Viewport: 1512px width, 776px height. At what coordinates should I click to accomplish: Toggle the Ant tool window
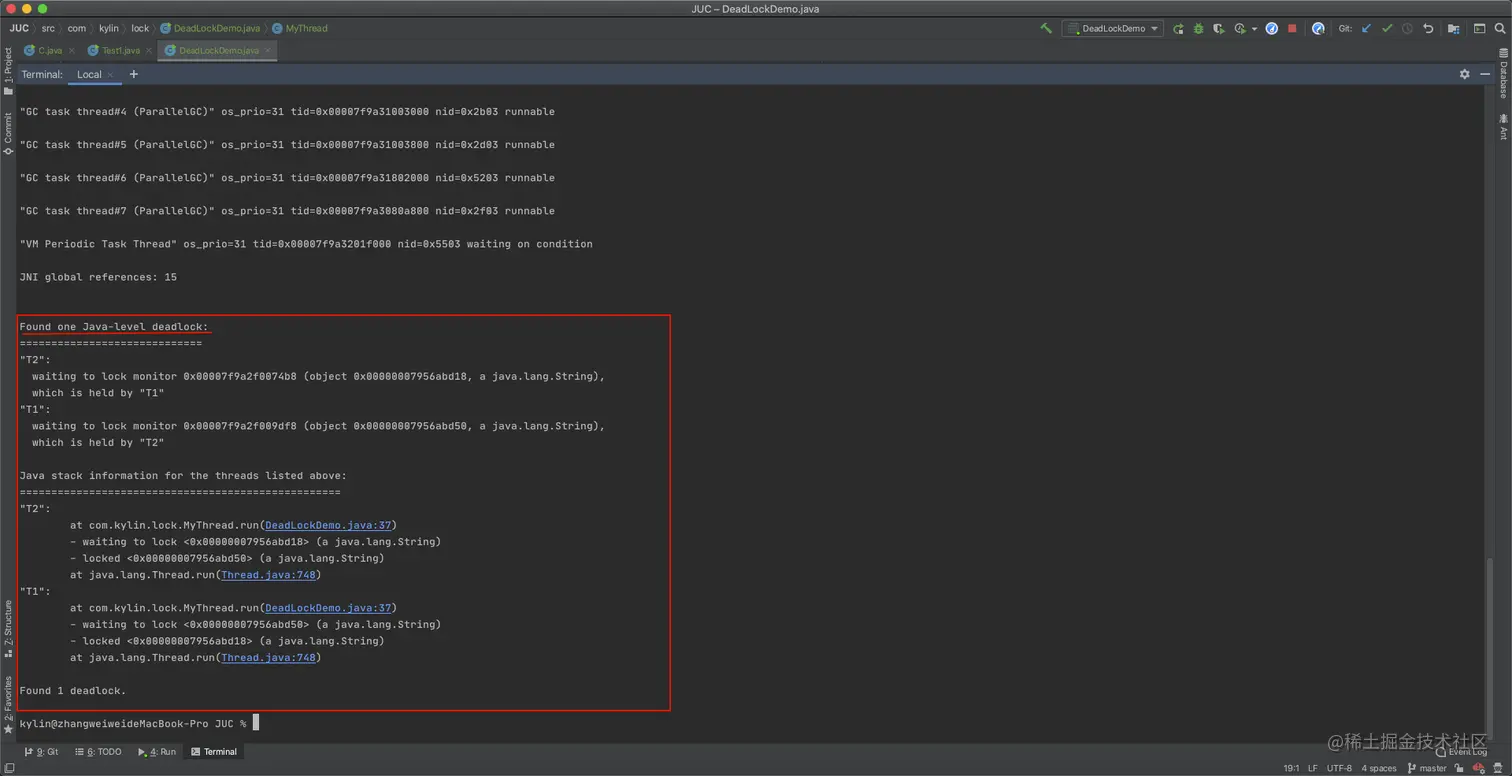point(1503,127)
